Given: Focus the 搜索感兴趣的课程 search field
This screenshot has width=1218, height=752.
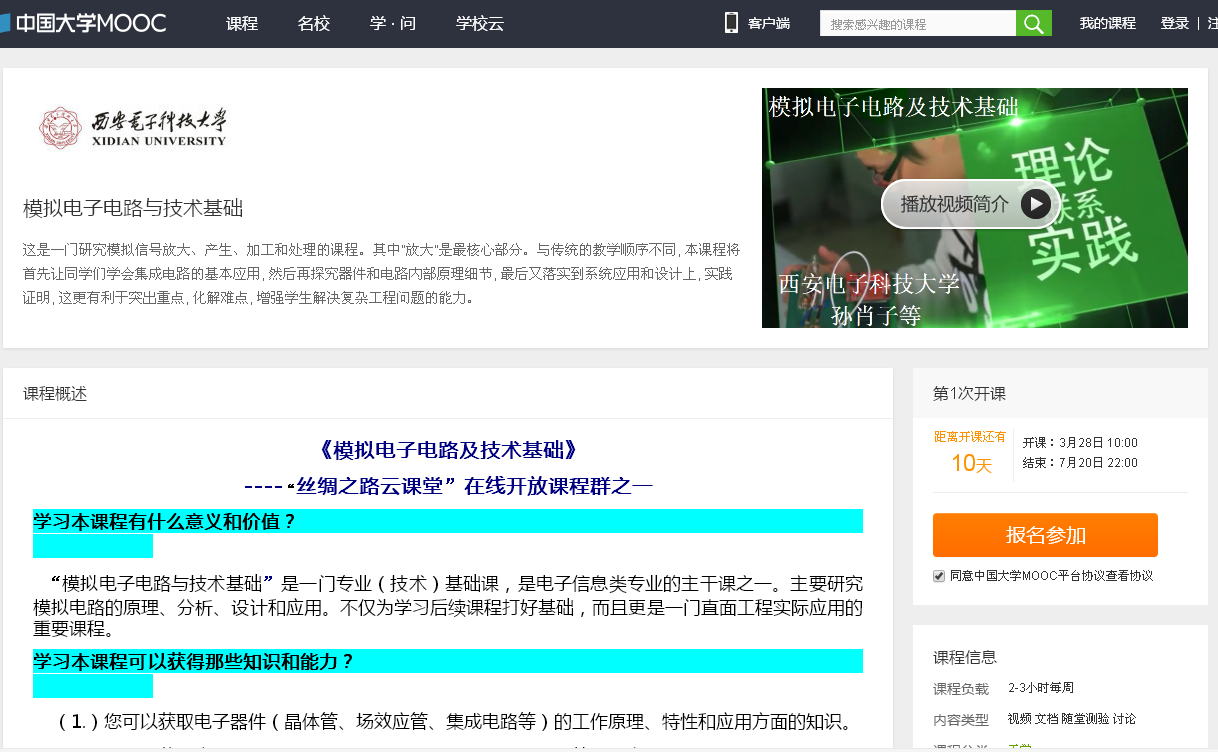Looking at the screenshot, I should pyautogui.click(x=917, y=24).
